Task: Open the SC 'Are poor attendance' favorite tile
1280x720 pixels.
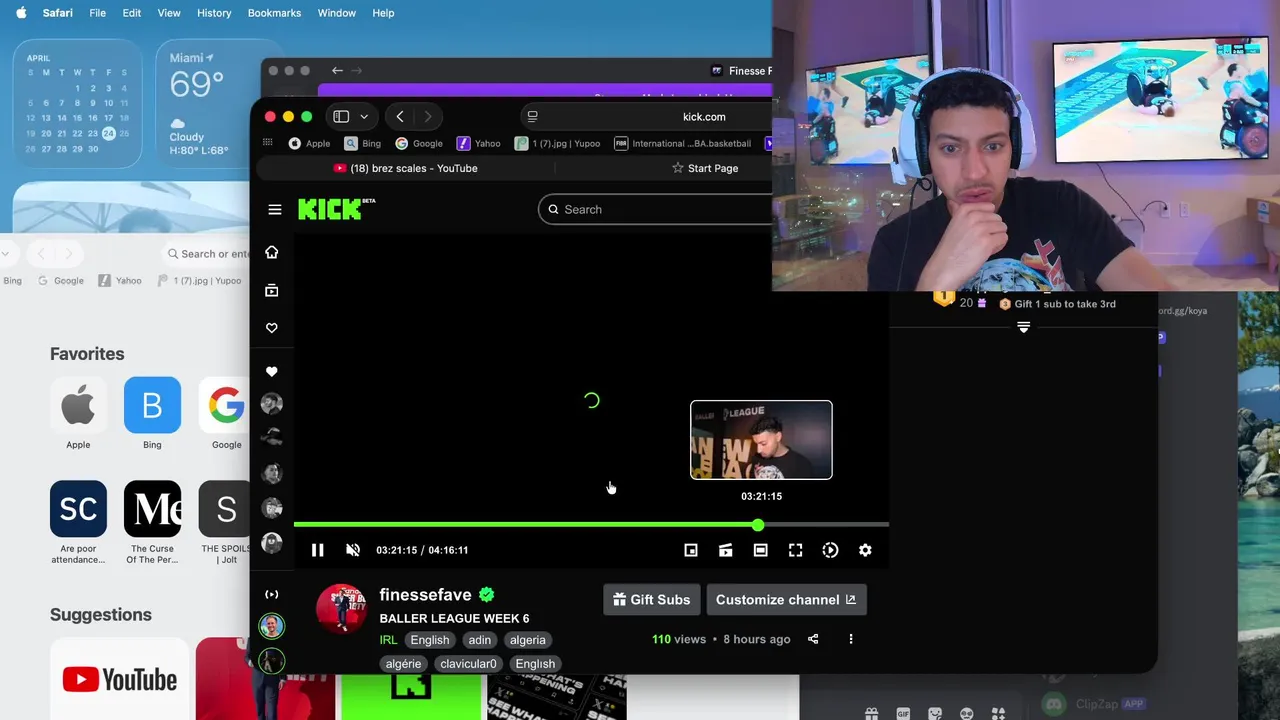Action: pos(78,509)
